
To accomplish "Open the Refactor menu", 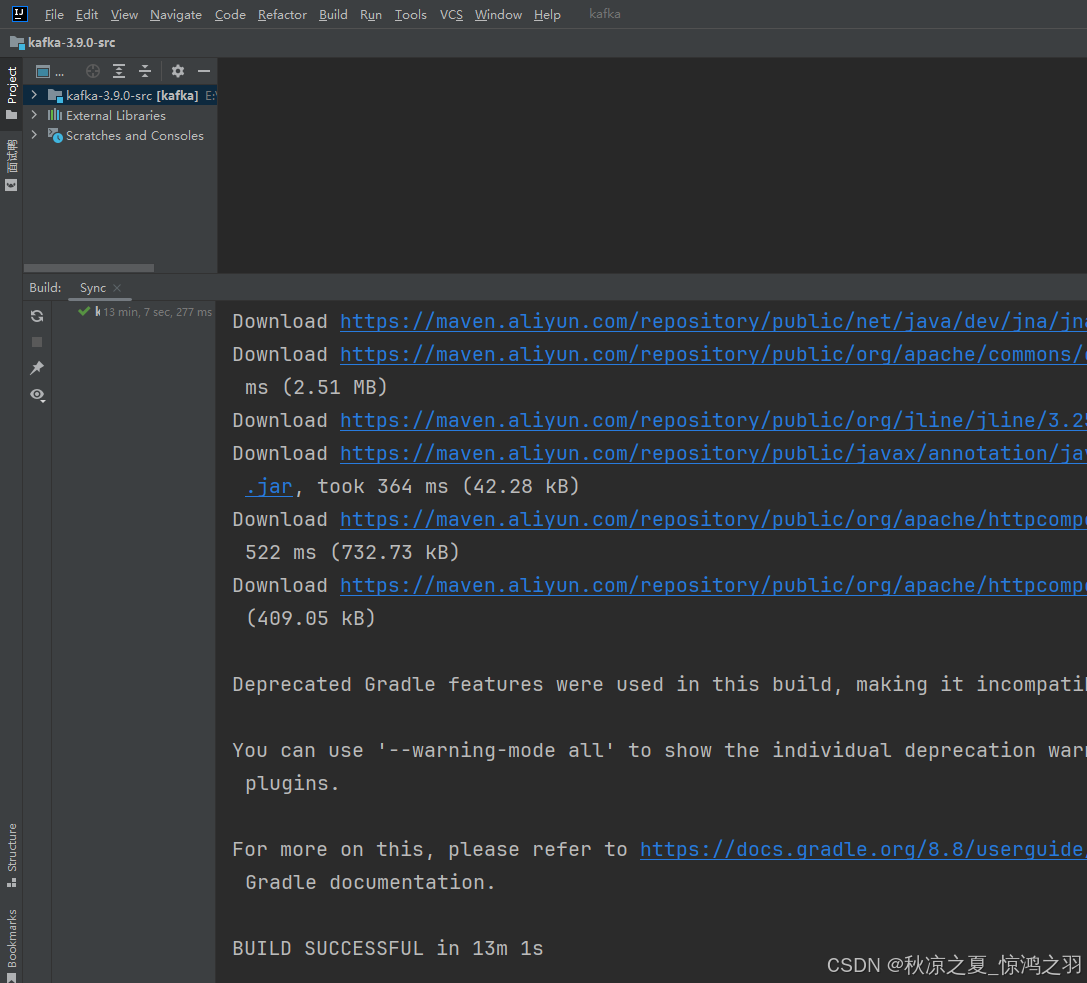I will pyautogui.click(x=282, y=15).
